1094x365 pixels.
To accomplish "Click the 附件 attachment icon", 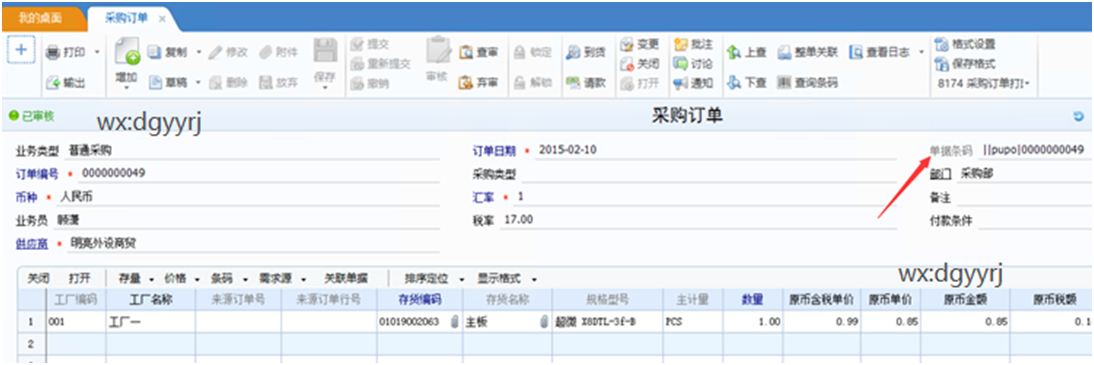I will 266,52.
